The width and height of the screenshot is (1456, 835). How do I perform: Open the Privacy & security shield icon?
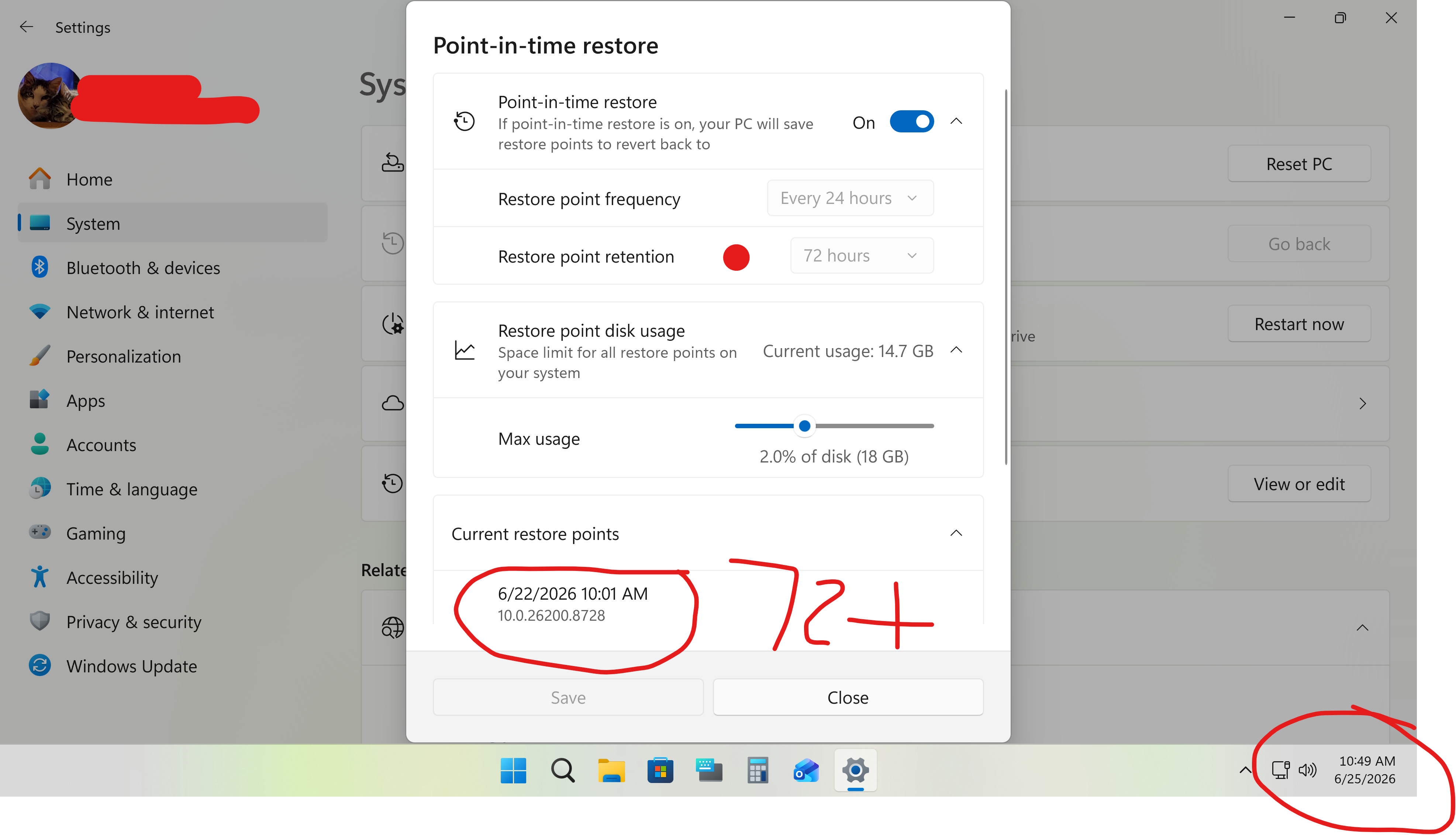(x=39, y=620)
